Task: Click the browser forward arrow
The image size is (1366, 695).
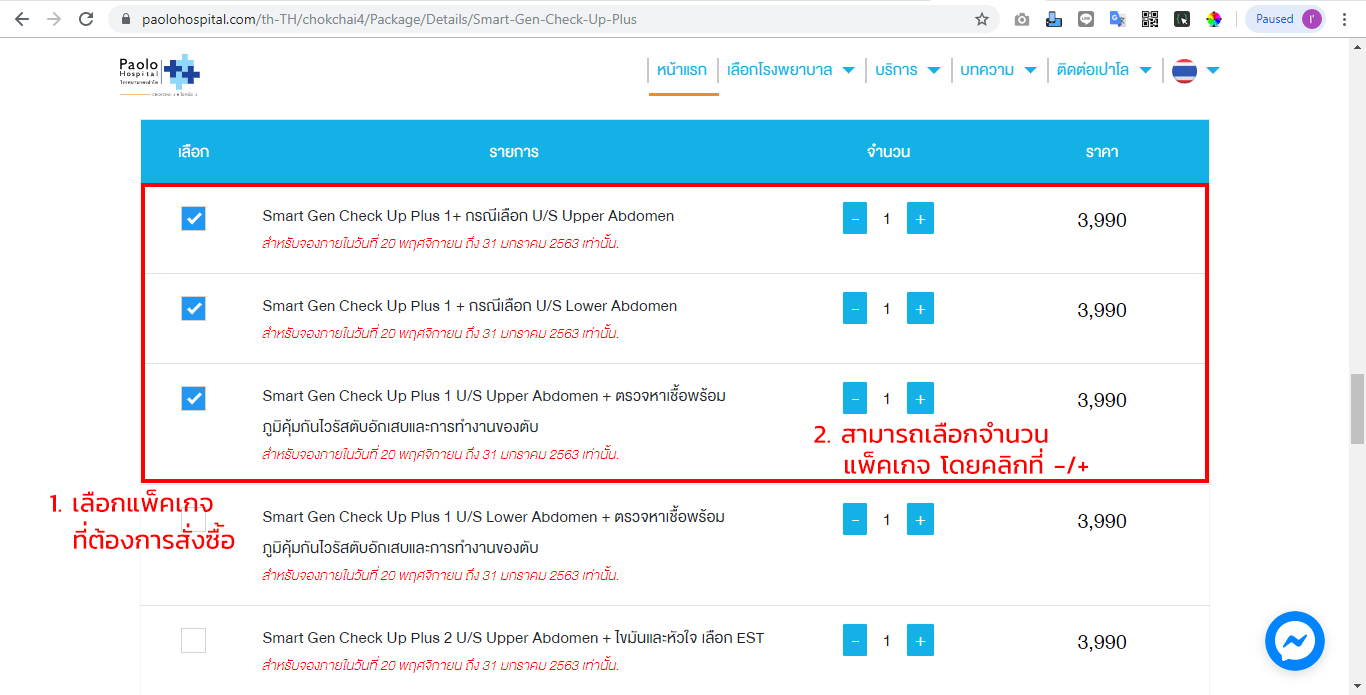Action: (x=54, y=19)
